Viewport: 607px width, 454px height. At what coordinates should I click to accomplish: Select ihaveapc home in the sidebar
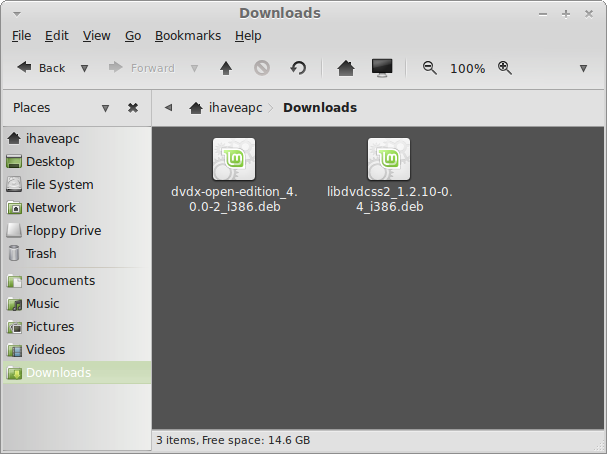(77, 139)
